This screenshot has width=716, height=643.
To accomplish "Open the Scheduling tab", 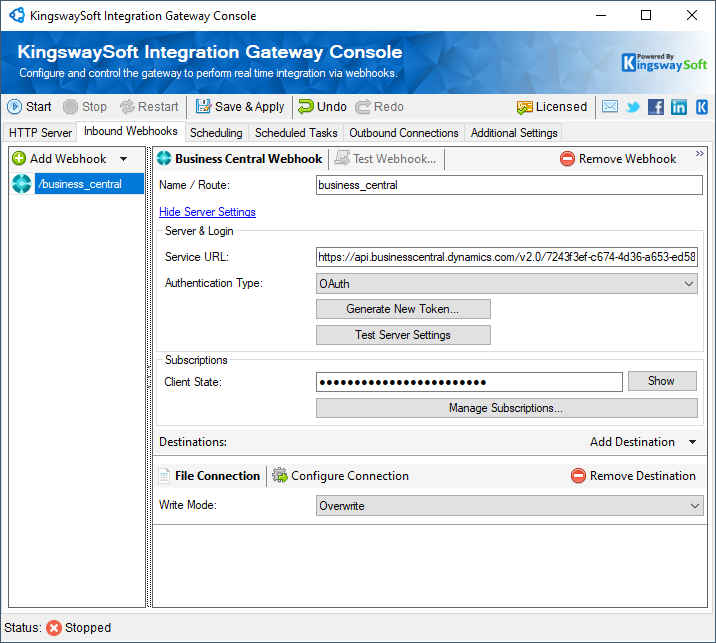I will (216, 133).
